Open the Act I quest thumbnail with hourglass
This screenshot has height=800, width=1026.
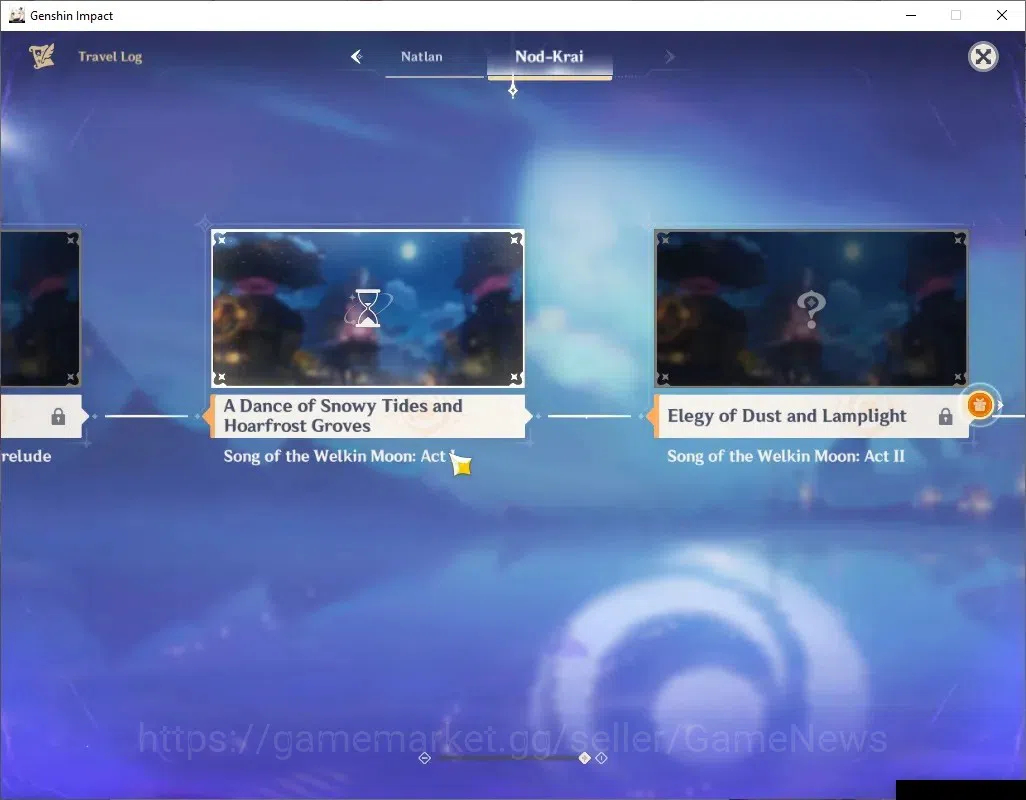coord(368,308)
